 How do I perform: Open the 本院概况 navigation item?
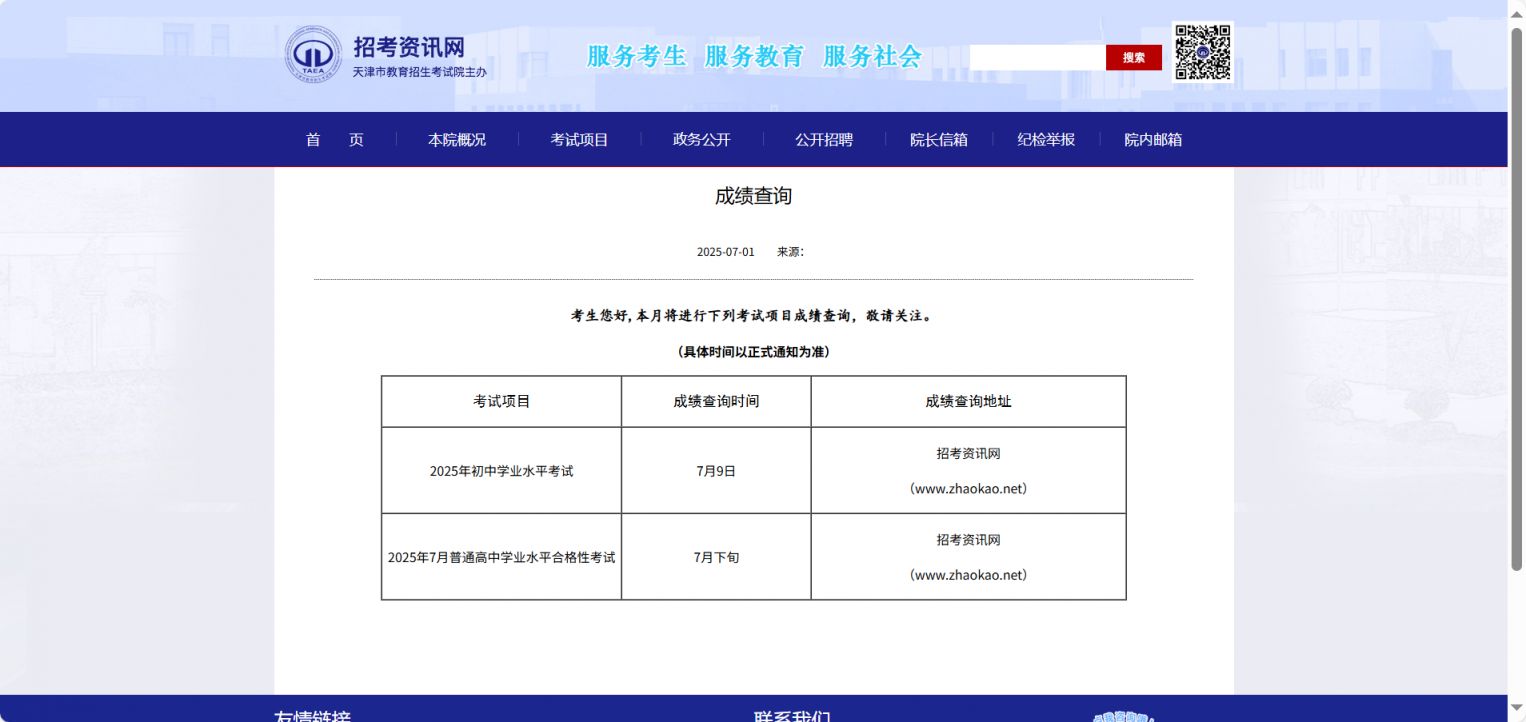(x=457, y=140)
